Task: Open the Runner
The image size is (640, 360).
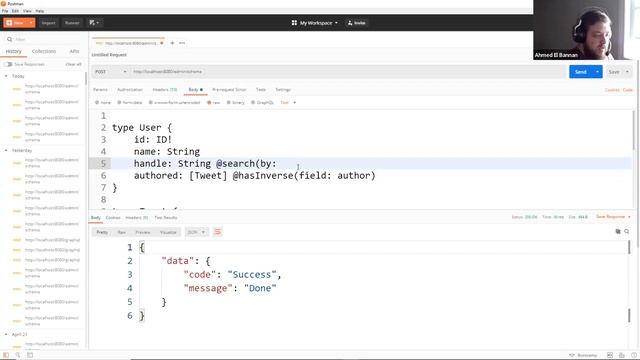Action: pos(72,23)
